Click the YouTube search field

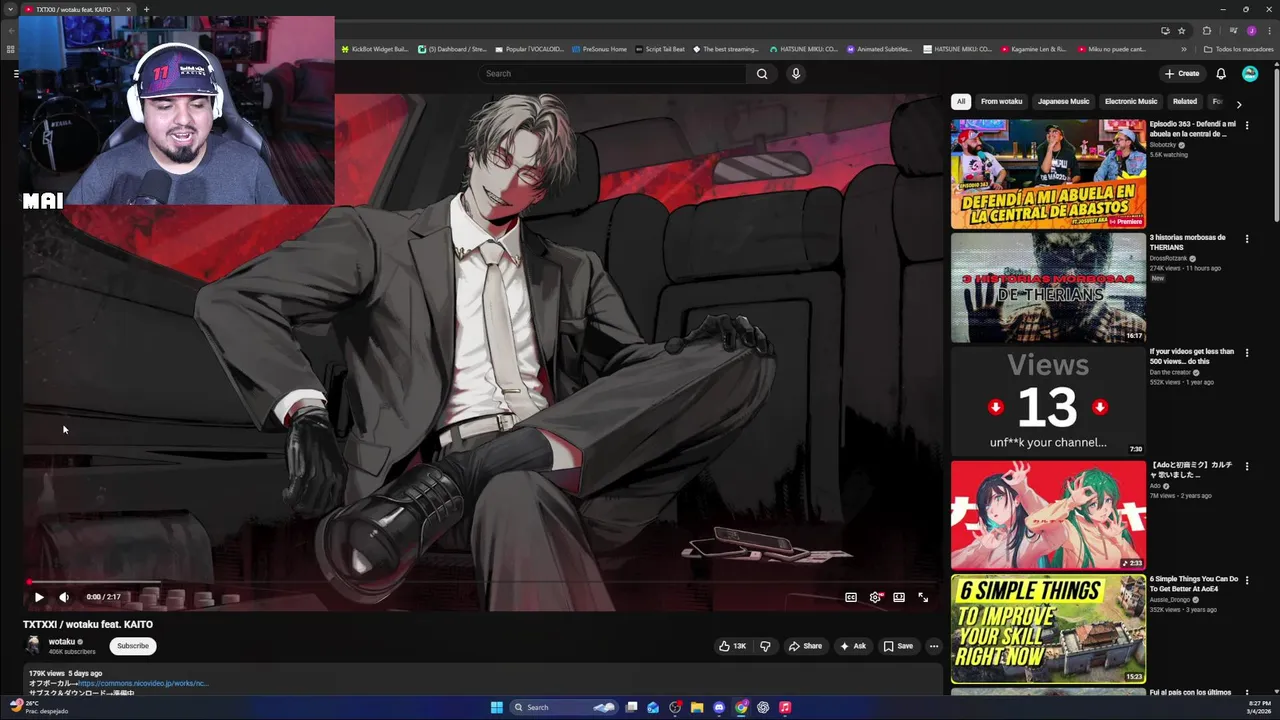tap(612, 73)
